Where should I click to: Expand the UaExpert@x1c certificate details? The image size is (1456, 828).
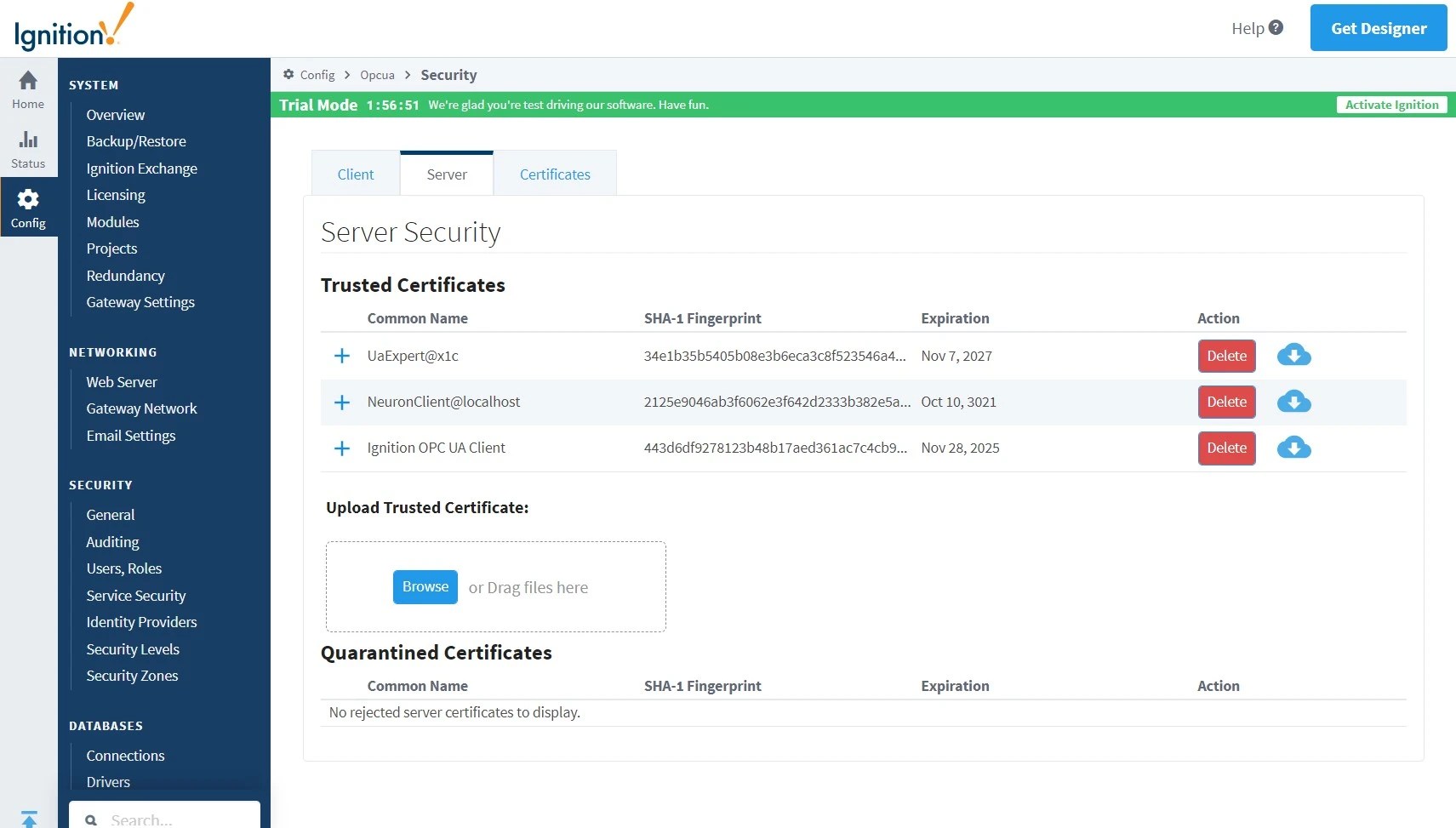[342, 356]
